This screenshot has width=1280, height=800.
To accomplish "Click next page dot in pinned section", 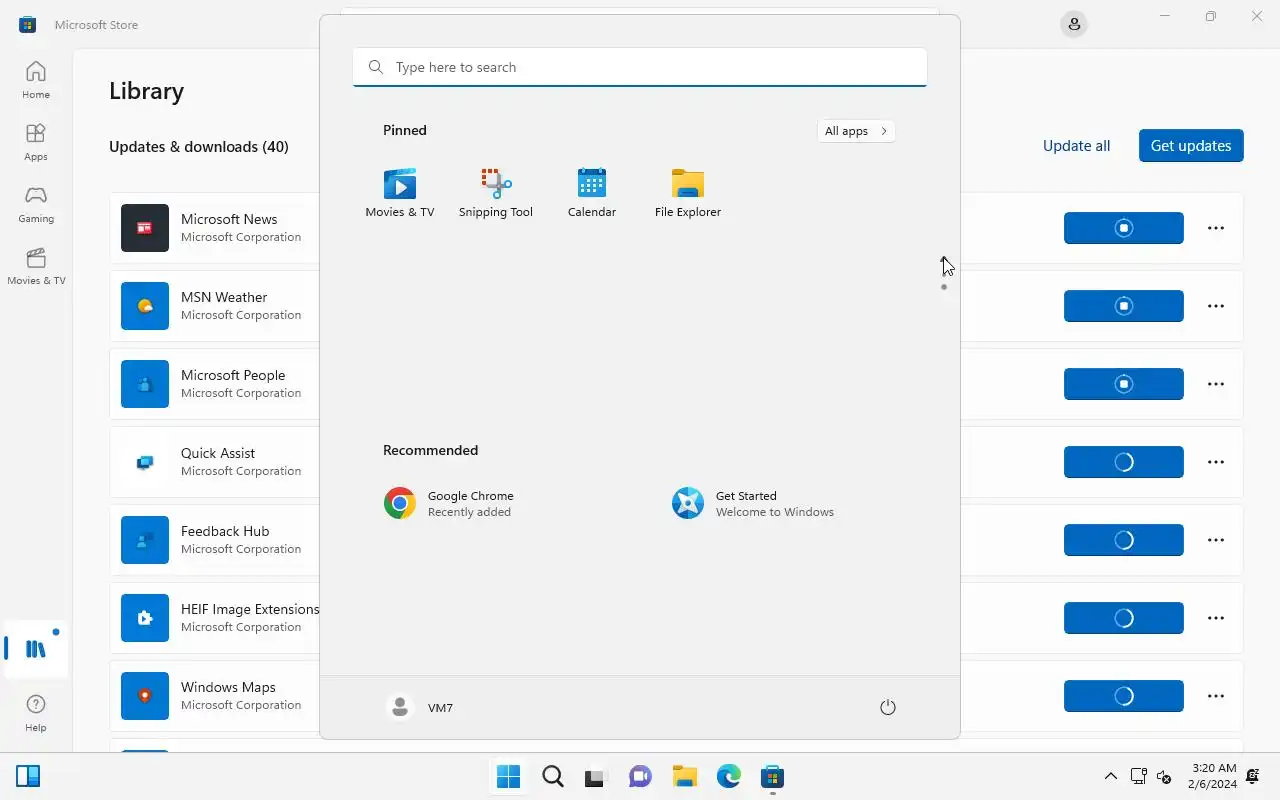I will pos(944,287).
